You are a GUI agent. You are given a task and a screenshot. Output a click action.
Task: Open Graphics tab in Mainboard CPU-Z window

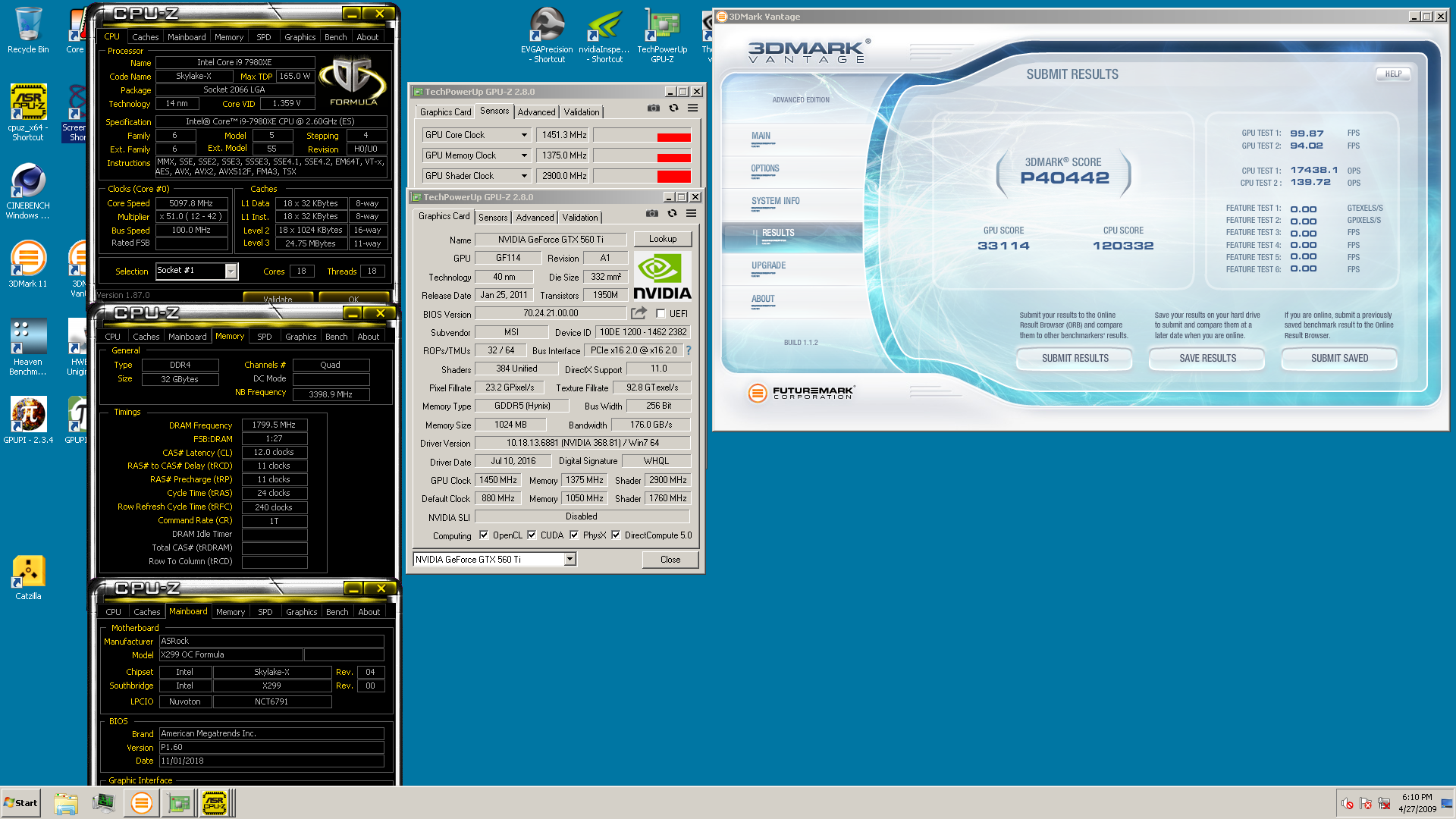pos(301,612)
